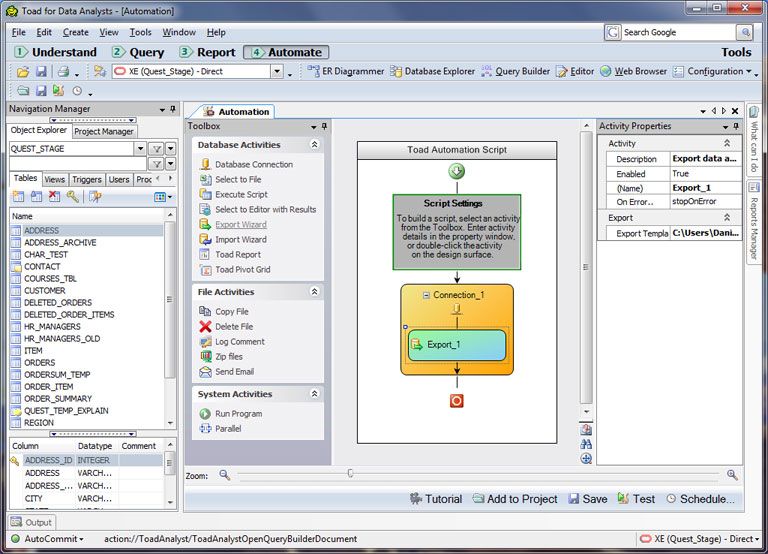
Task: Collapse the Connection_1 container node
Action: click(x=426, y=295)
